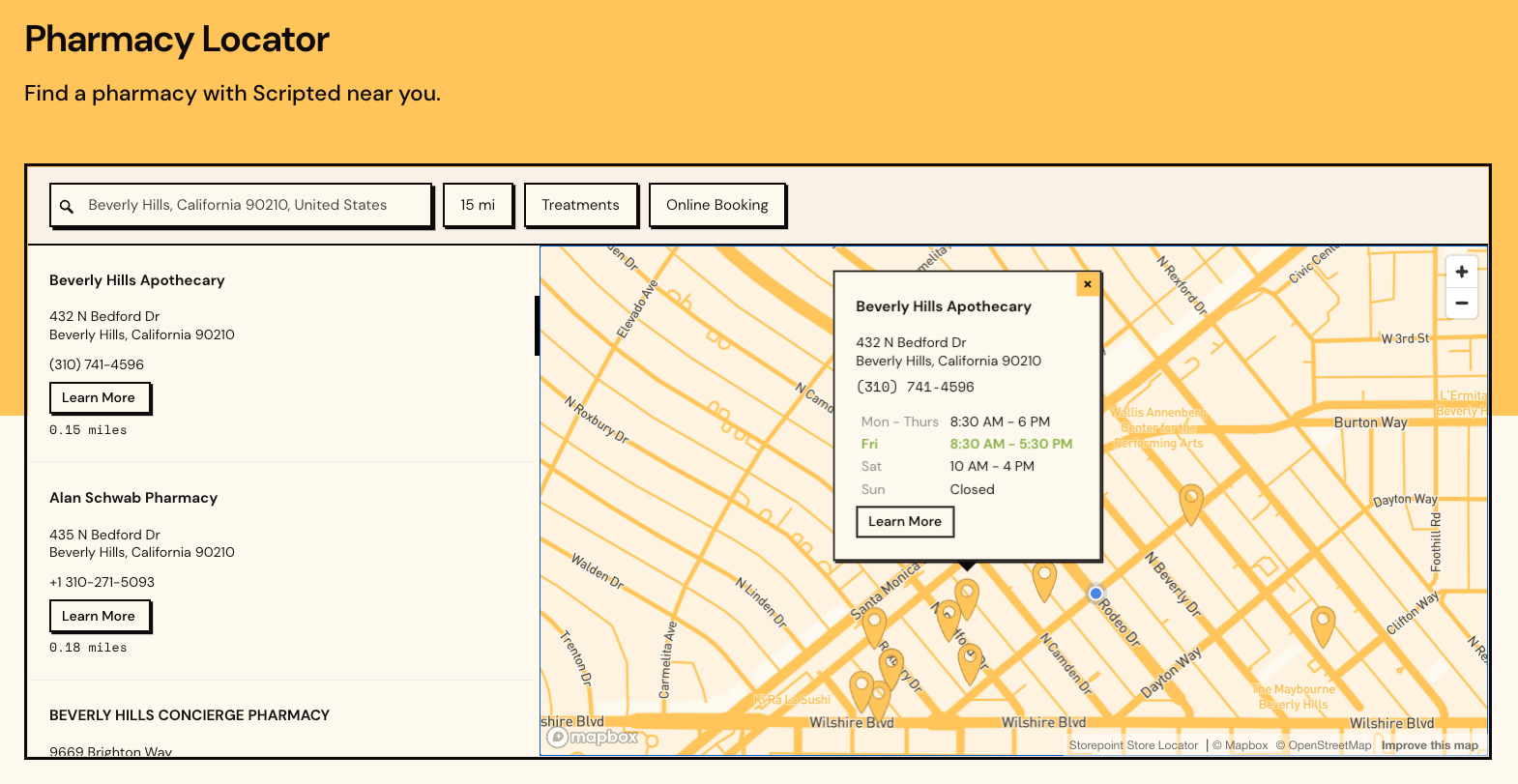Close the Beverly Hills Apothecary popup

point(1088,284)
